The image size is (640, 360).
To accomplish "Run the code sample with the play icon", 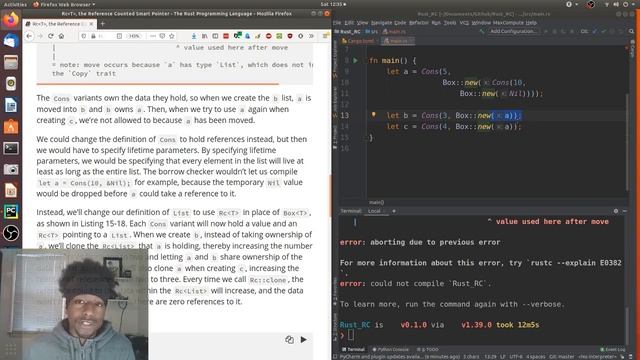I will point(304,340).
